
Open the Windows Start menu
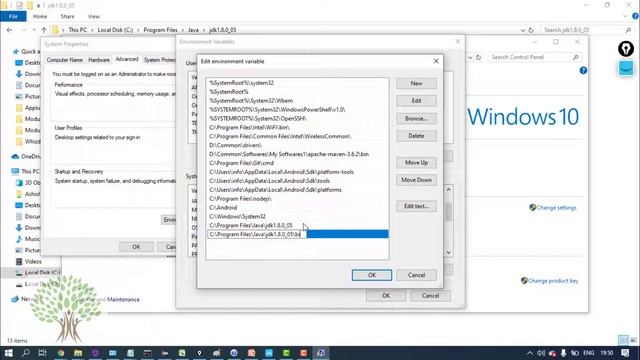click(8, 353)
